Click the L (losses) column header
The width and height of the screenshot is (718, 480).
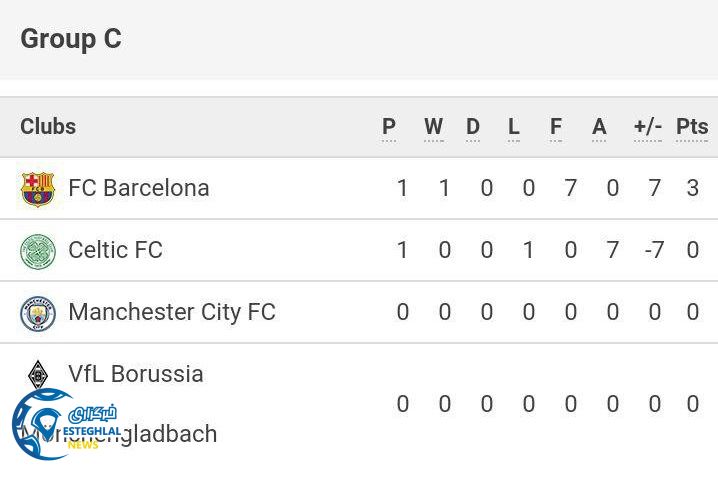pyautogui.click(x=514, y=127)
